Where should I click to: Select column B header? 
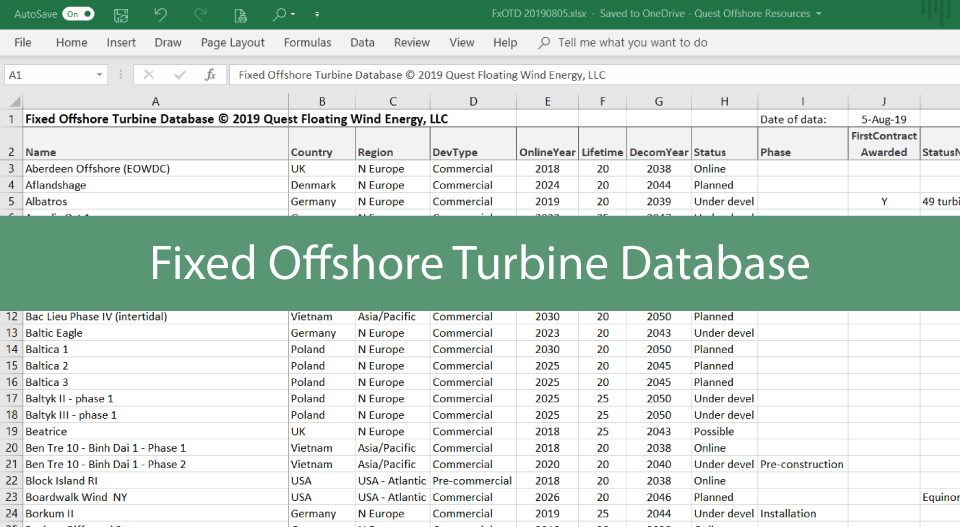(x=322, y=102)
